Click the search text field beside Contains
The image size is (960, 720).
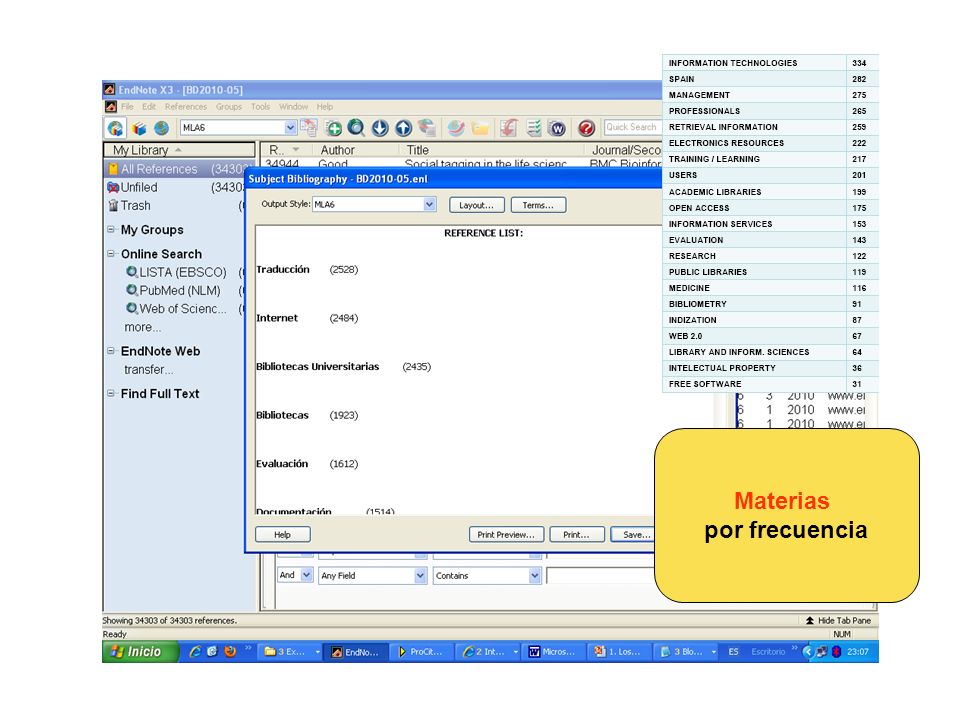600,576
